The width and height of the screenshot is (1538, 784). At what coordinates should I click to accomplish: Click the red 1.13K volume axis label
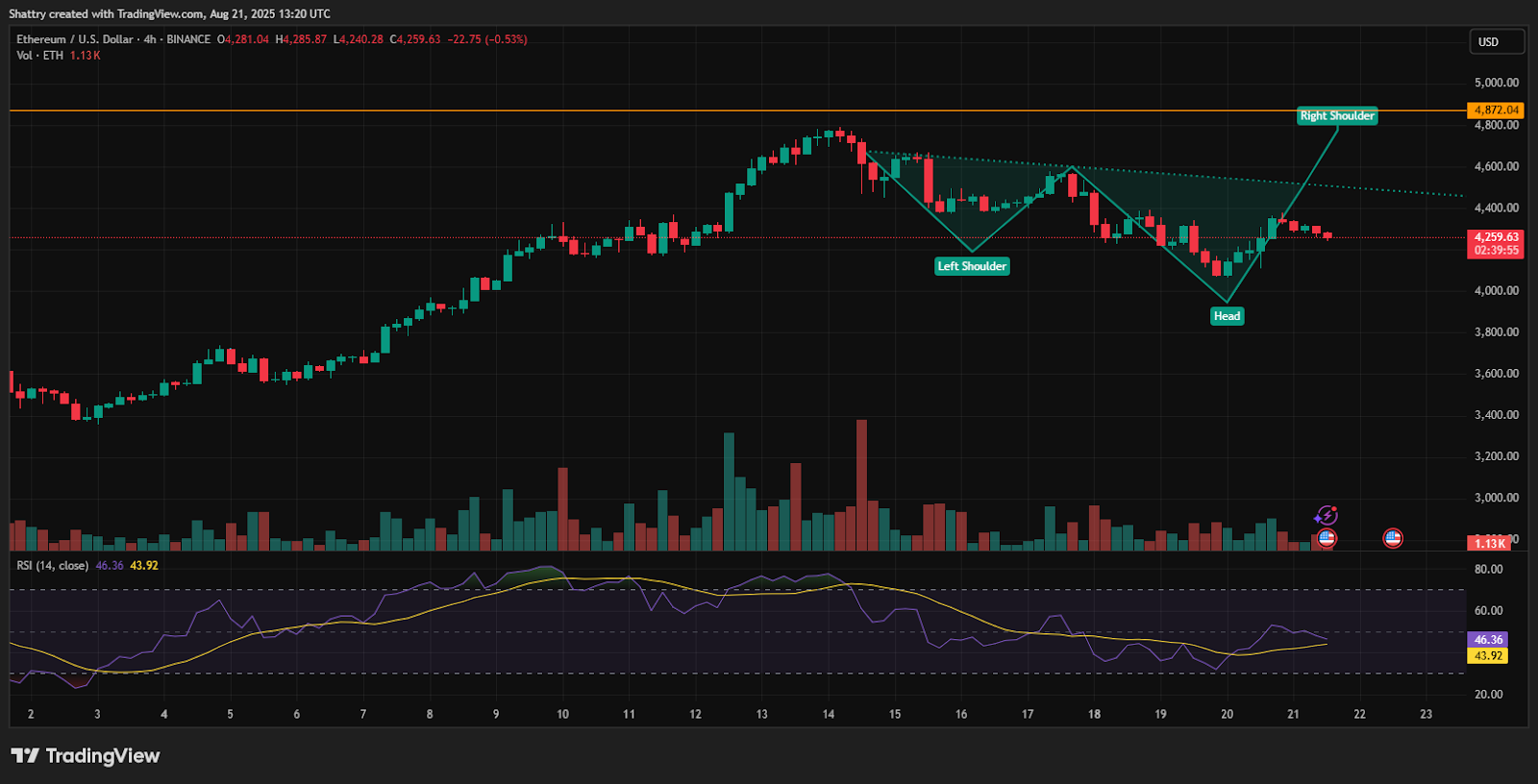pos(1490,544)
